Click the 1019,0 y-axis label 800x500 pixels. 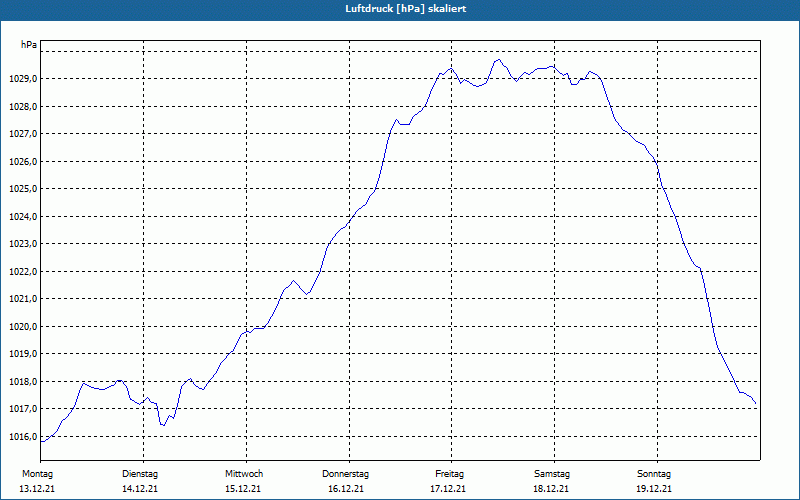pyautogui.click(x=23, y=354)
